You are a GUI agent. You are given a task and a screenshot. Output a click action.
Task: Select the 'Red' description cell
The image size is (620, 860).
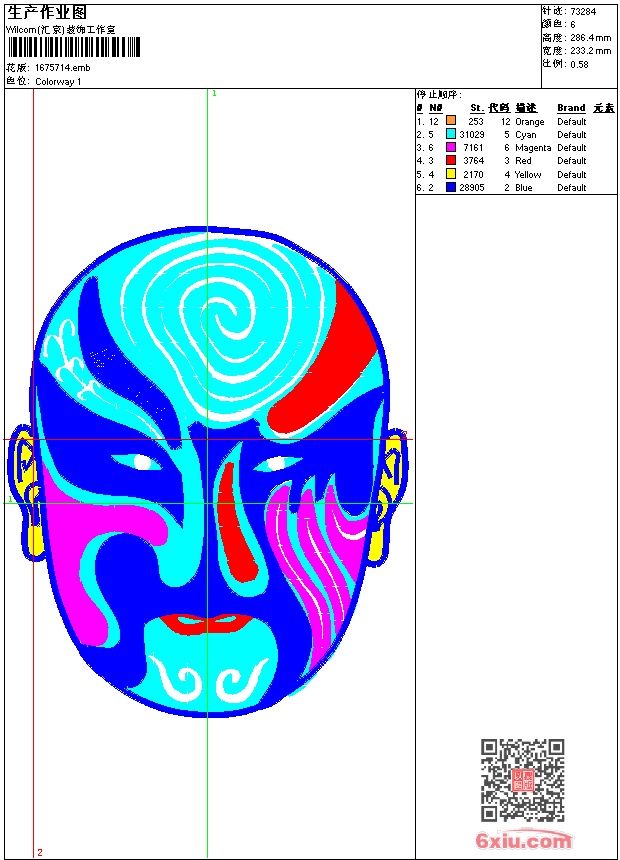tap(523, 161)
